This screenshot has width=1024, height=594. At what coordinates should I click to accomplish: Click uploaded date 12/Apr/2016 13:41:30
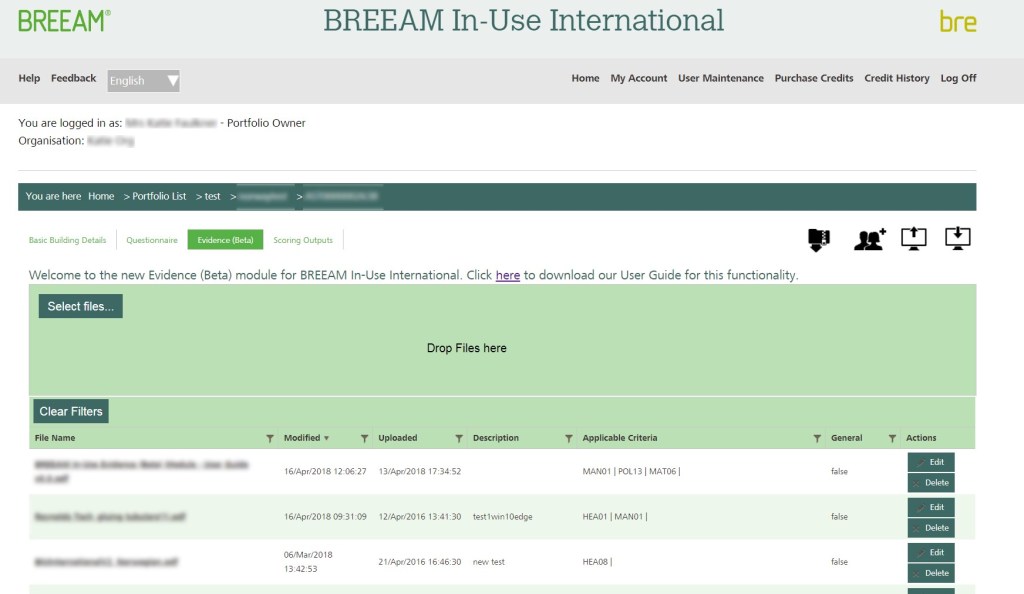pos(419,516)
